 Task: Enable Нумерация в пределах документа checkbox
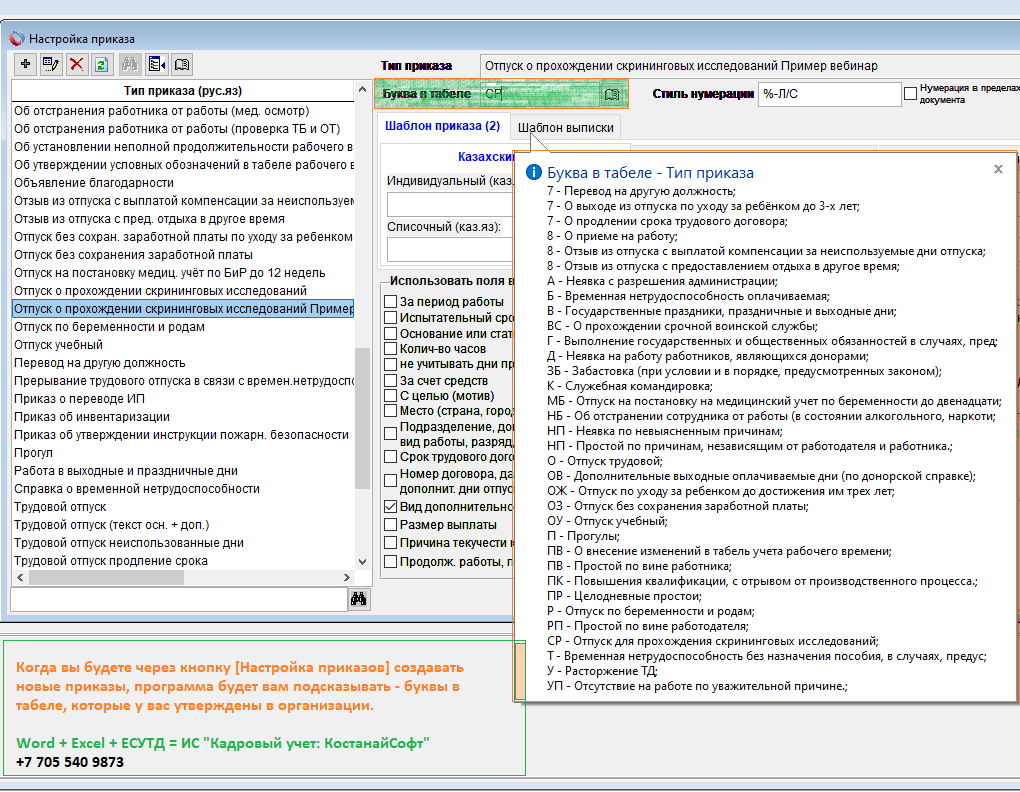tap(911, 94)
